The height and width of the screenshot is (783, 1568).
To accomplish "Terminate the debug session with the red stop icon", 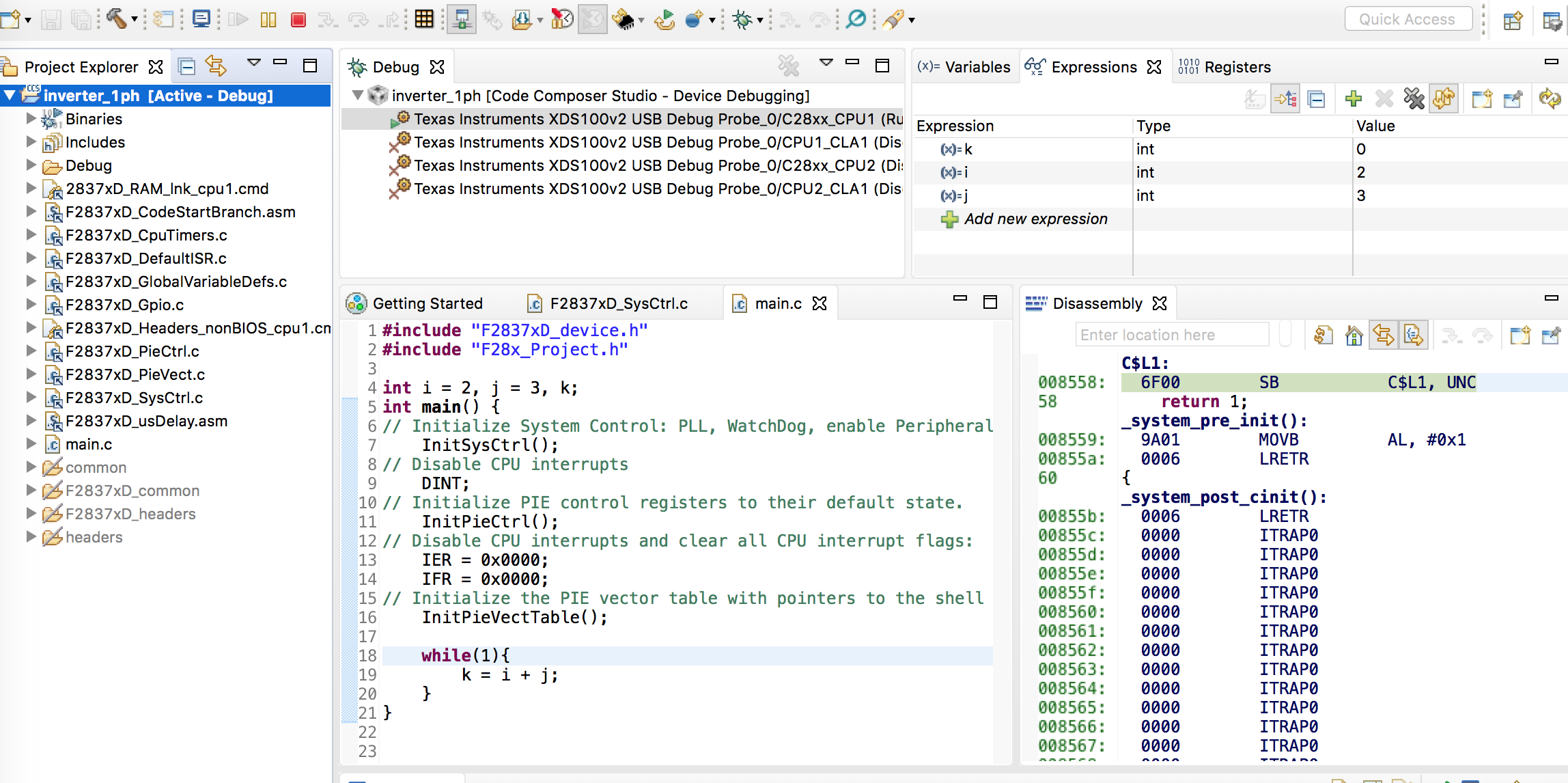I will [x=299, y=20].
